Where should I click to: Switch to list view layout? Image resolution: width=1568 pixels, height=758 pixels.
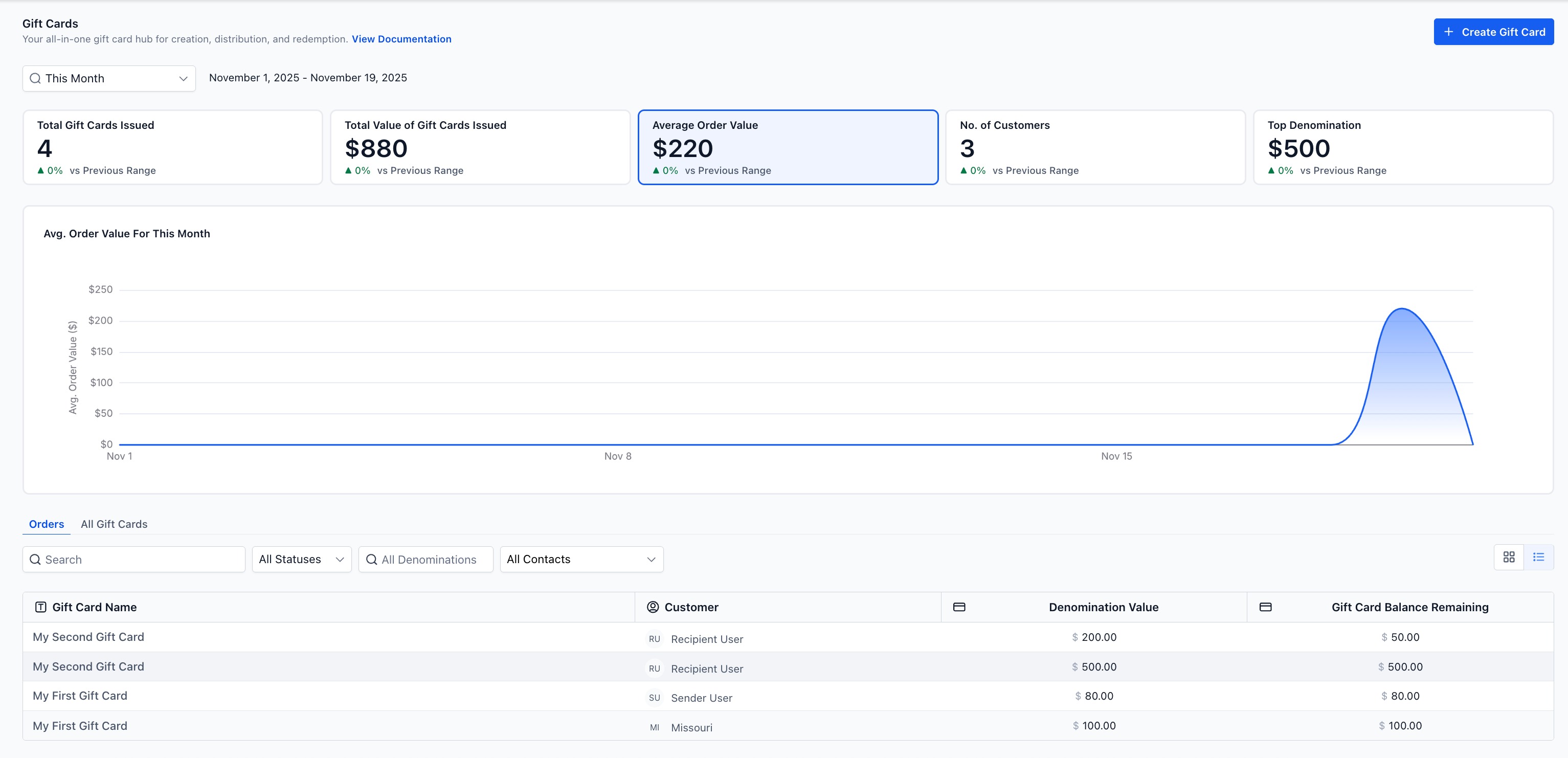click(x=1538, y=557)
